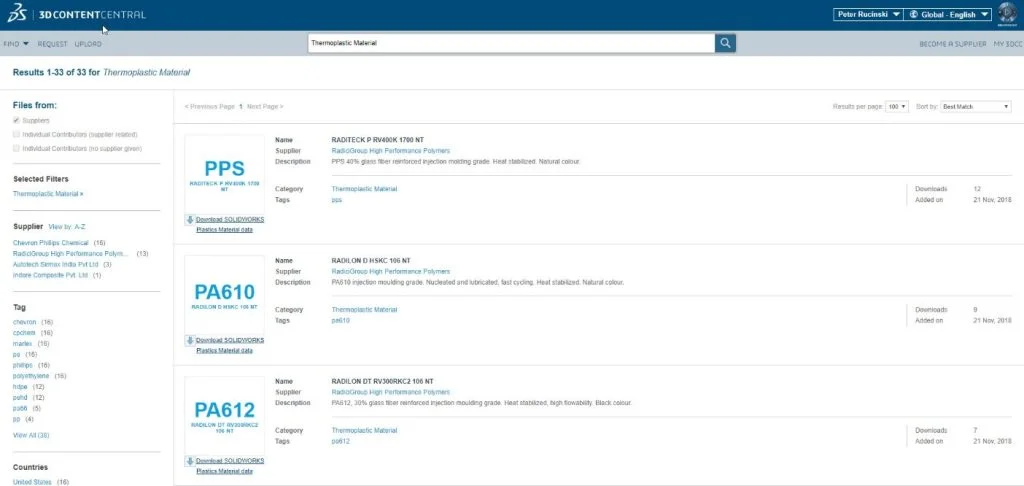Filter by pa66 tag

(20, 408)
